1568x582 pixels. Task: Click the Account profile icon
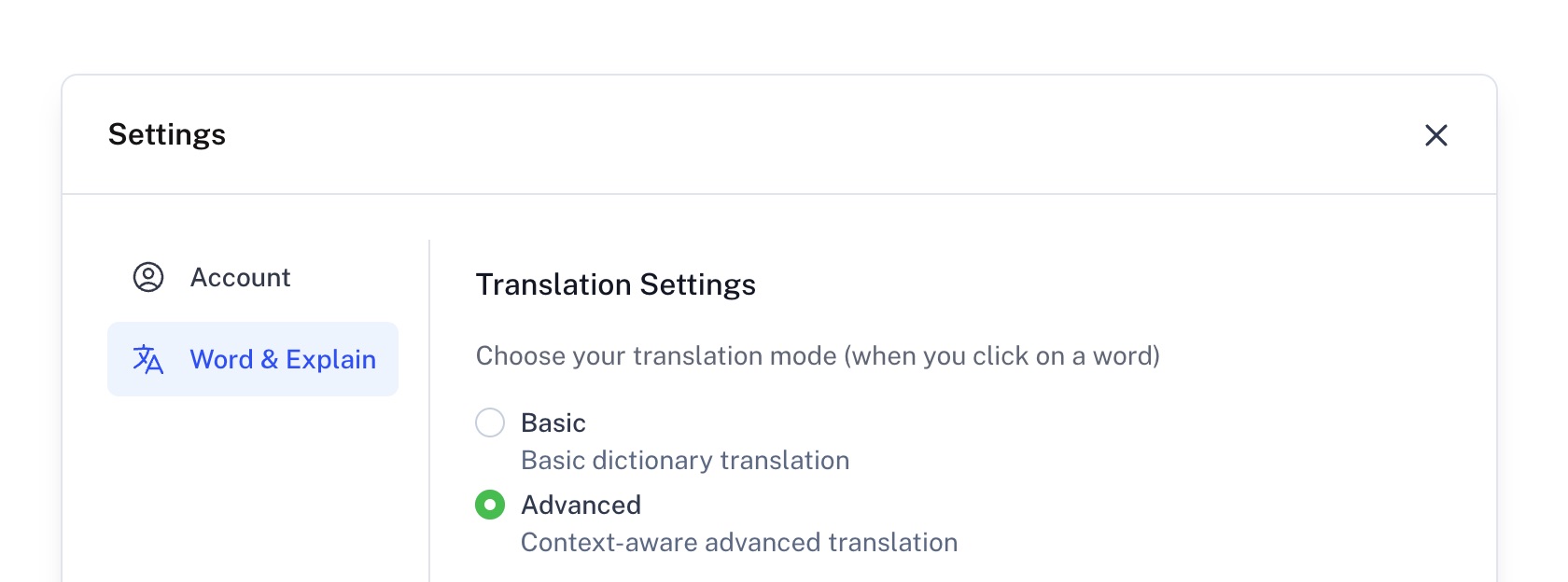pos(148,277)
